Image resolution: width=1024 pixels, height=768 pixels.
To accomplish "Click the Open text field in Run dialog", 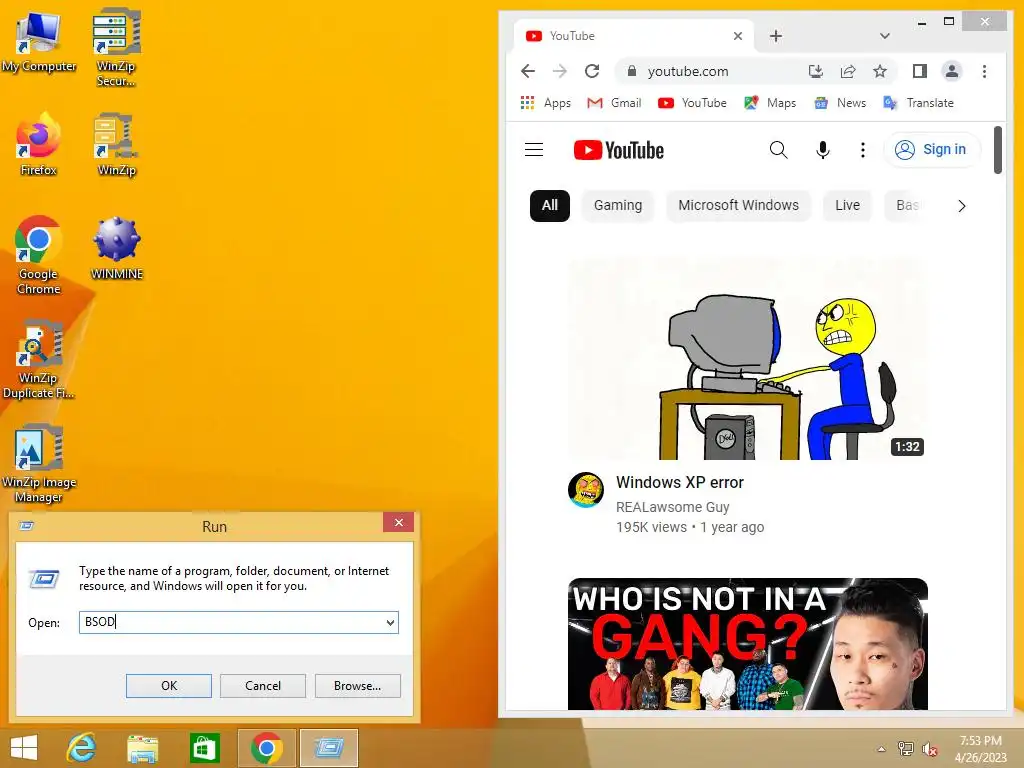I will [x=231, y=622].
